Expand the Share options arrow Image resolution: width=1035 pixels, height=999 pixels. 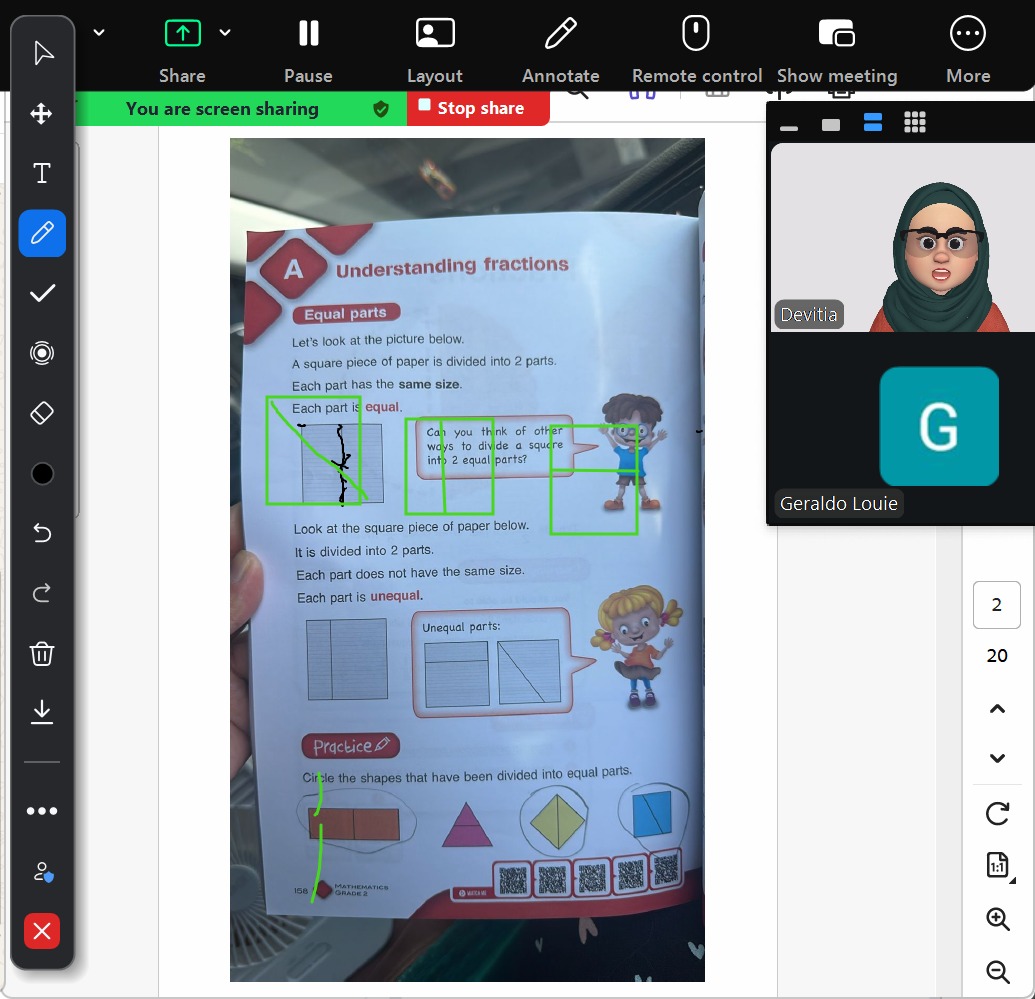coord(225,32)
